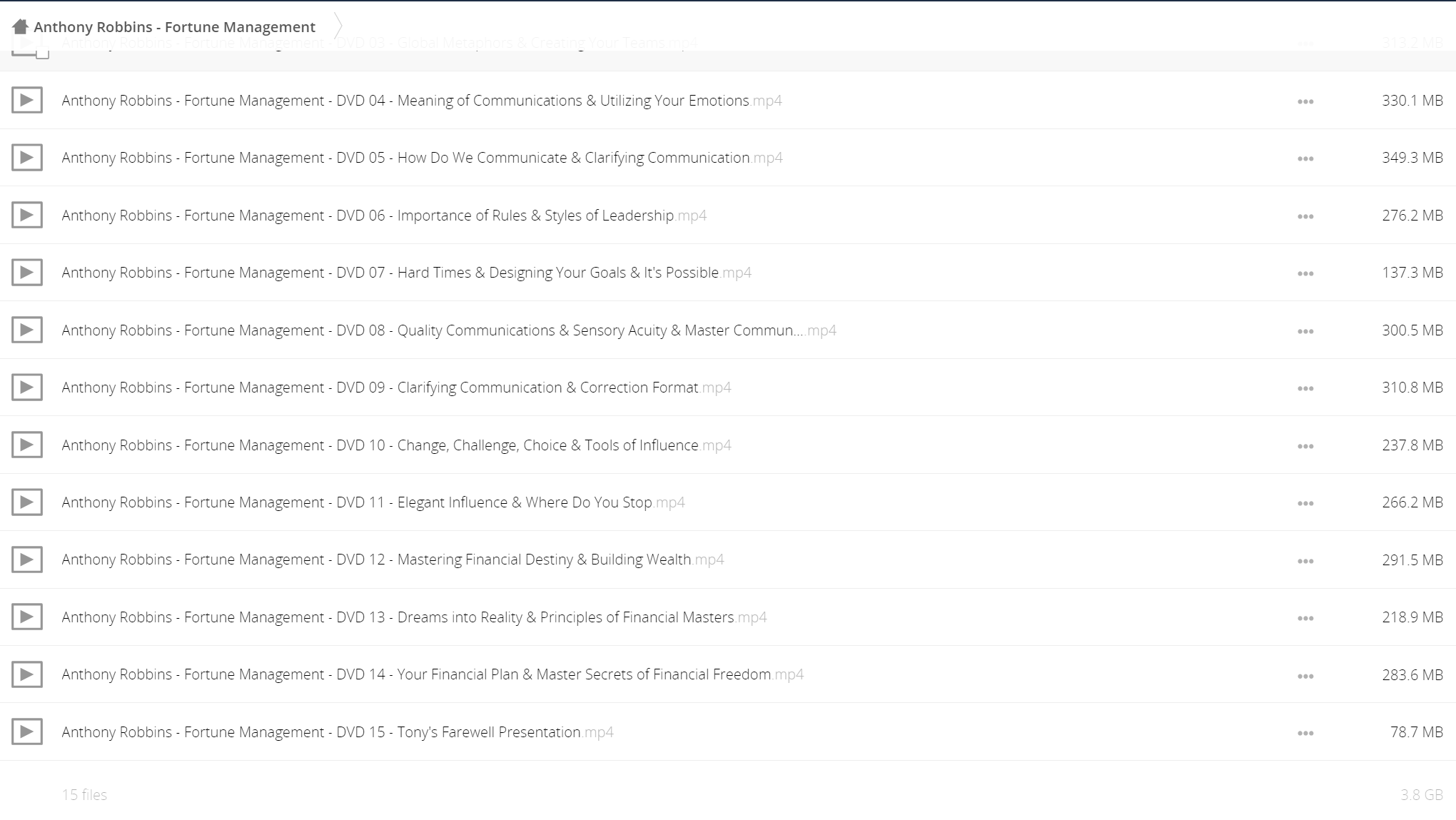Click the 291.5 MB file size
Screen dimensions: 1456x820
click(x=1412, y=560)
